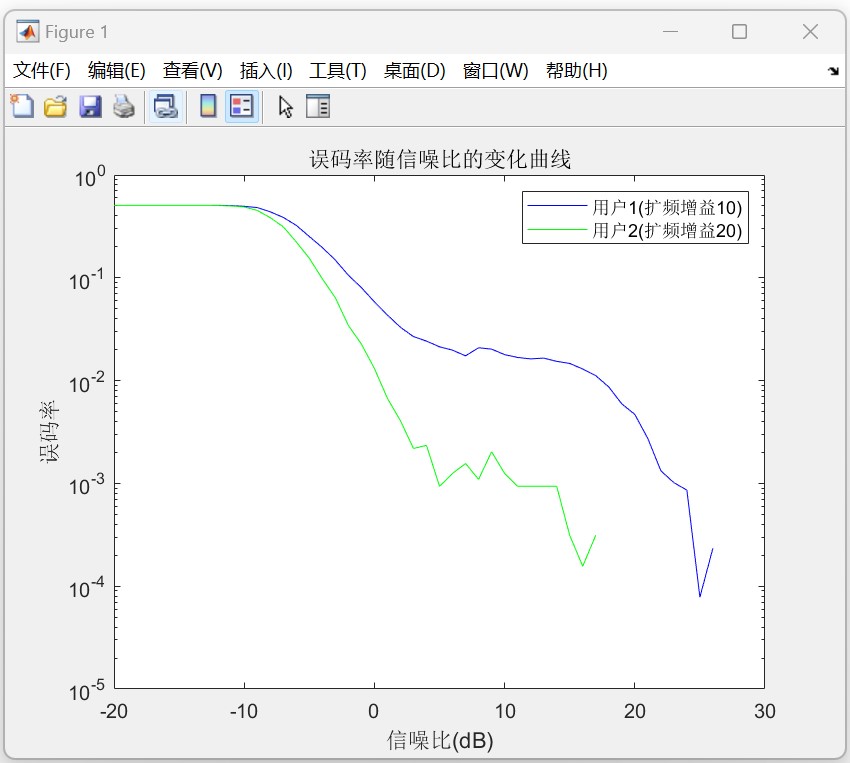
Task: Close the Figure 1 window
Action: (810, 31)
